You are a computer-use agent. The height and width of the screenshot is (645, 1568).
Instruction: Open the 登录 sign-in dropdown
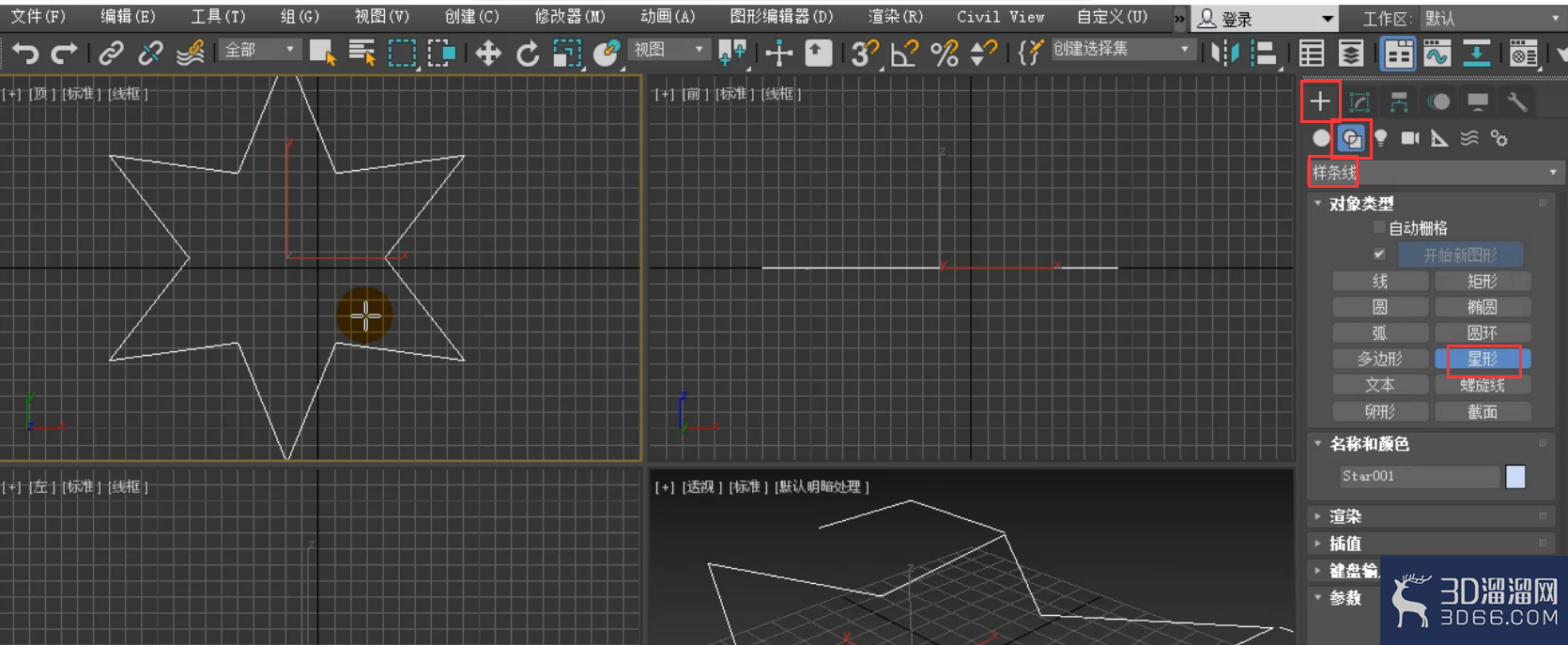coord(1266,18)
